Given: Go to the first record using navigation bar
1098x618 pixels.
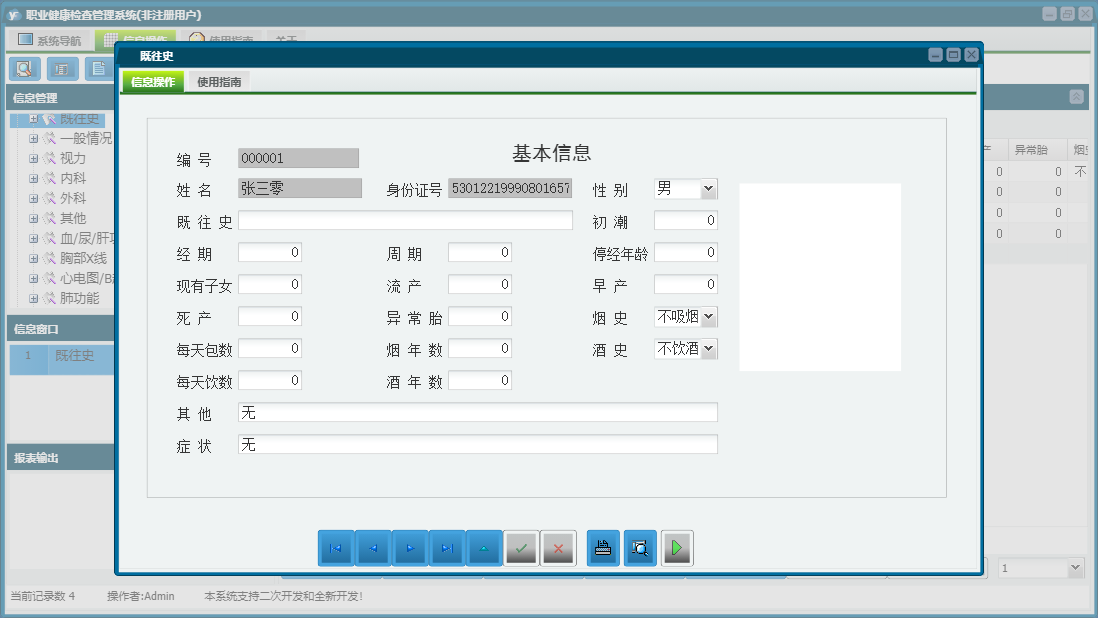Looking at the screenshot, I should 335,548.
